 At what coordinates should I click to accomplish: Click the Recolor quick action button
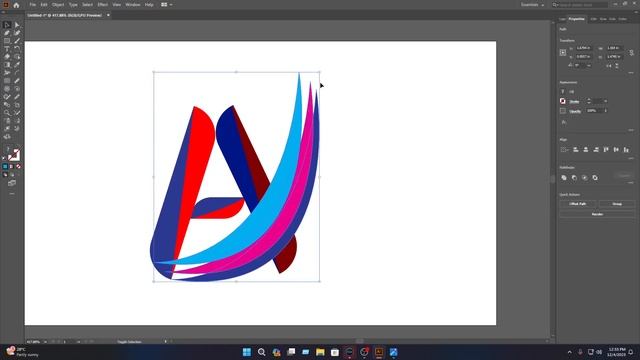(597, 214)
